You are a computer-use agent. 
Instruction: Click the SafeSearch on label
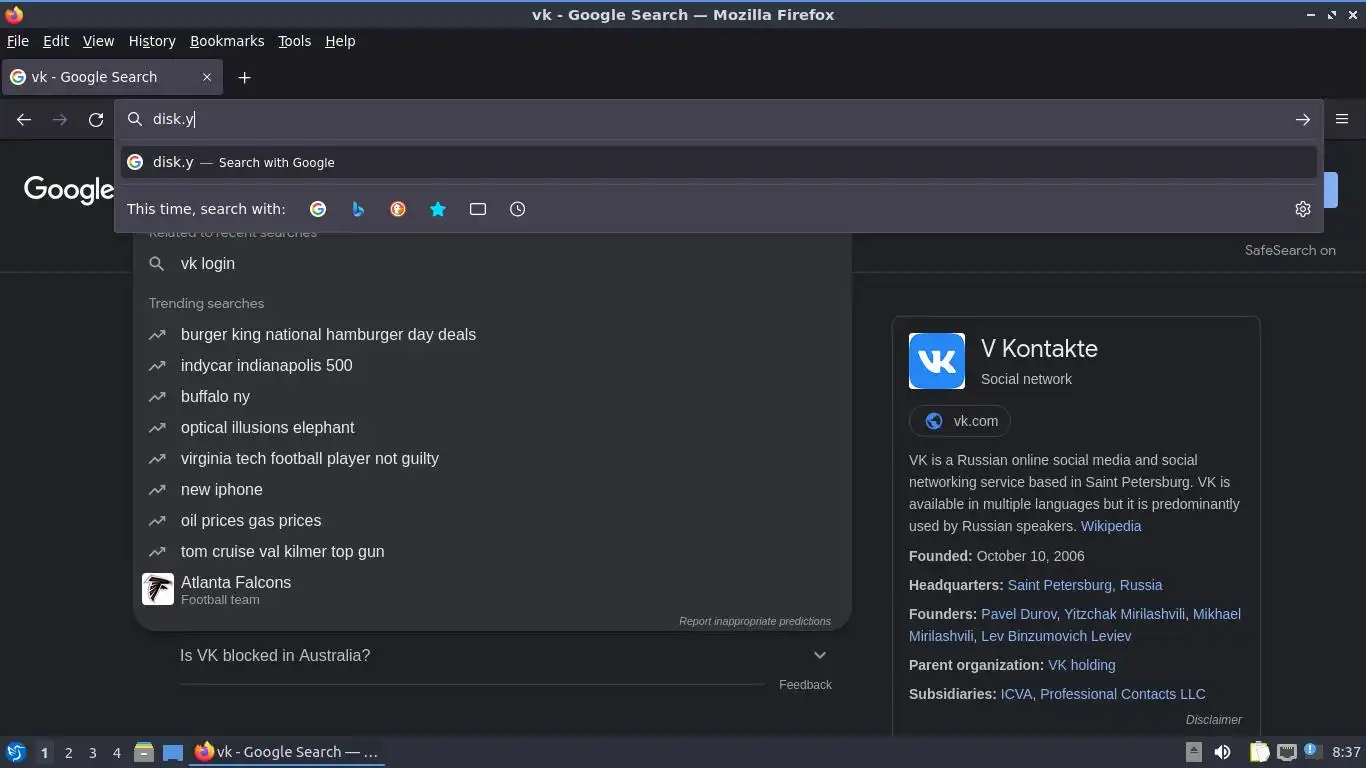tap(1290, 250)
